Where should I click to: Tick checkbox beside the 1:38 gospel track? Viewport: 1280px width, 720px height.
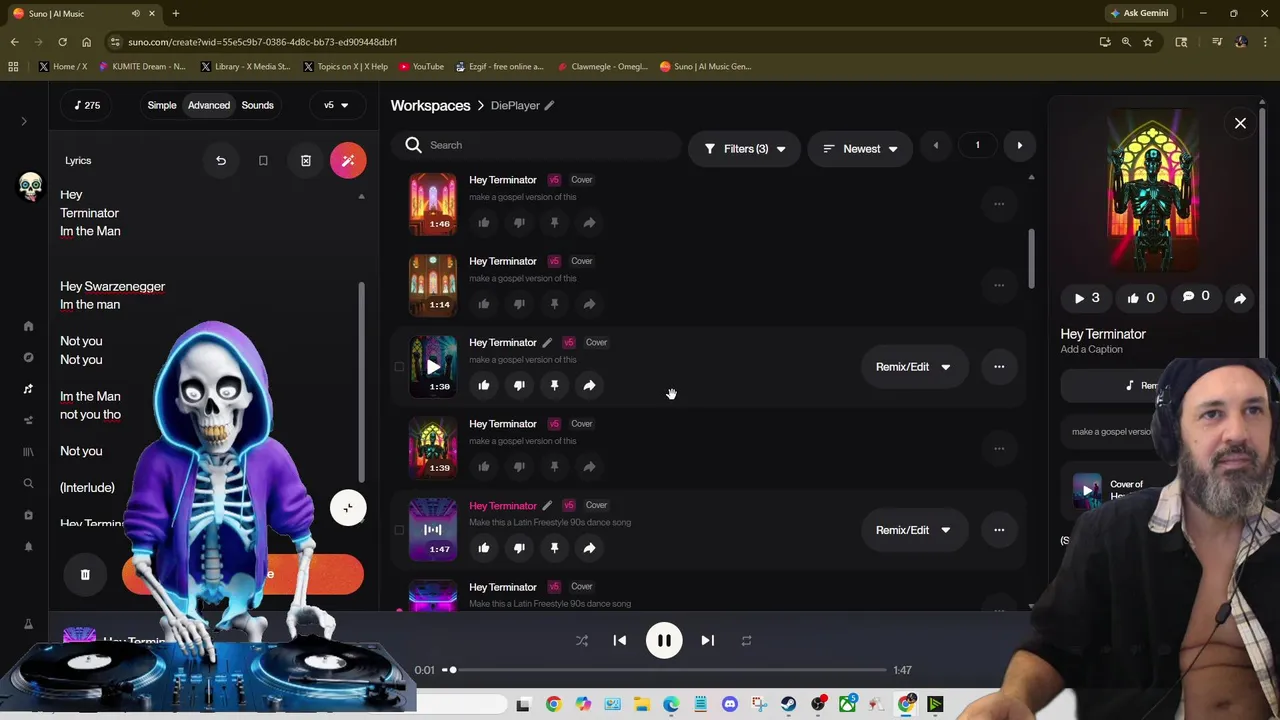tap(399, 367)
